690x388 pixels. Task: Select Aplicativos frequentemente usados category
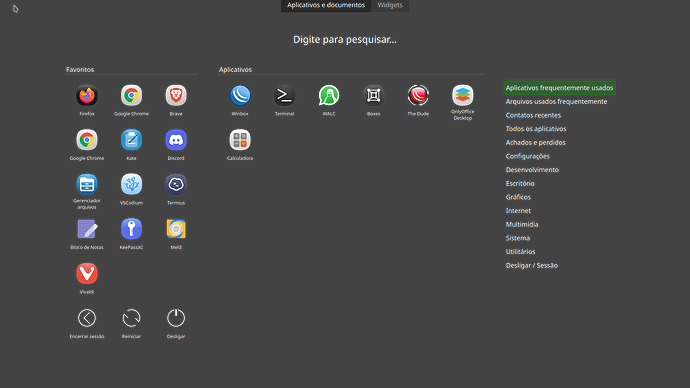[559, 88]
